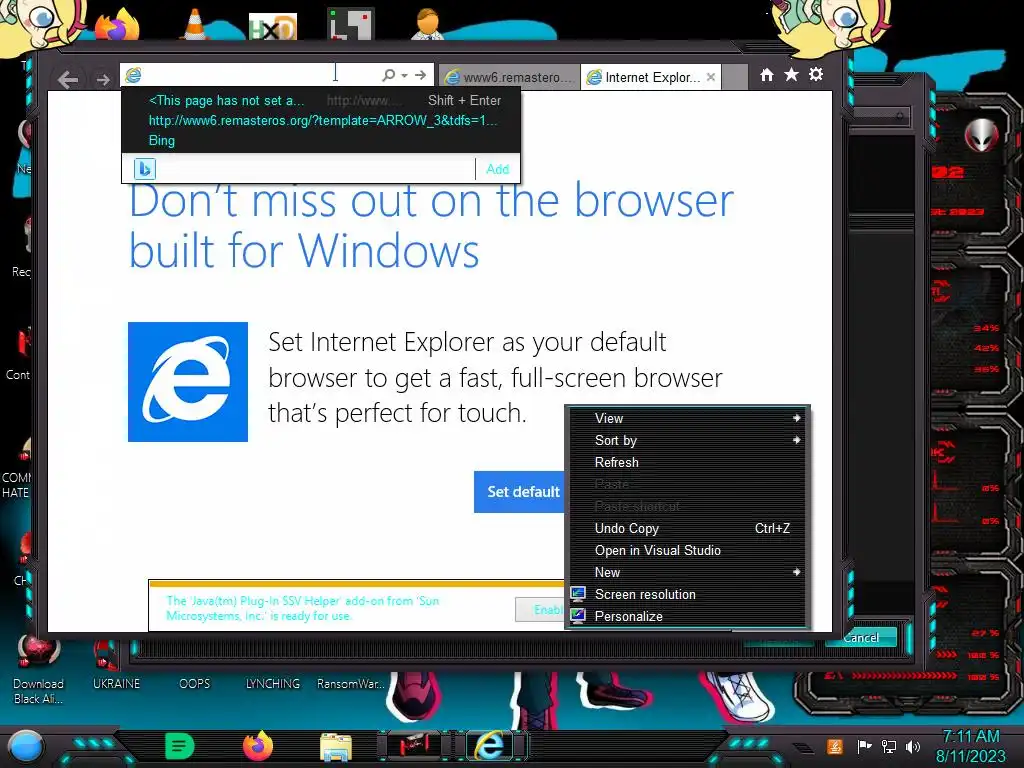Viewport: 1024px width, 768px height.
Task: Close the Internet Explorer tab
Action: [711, 77]
